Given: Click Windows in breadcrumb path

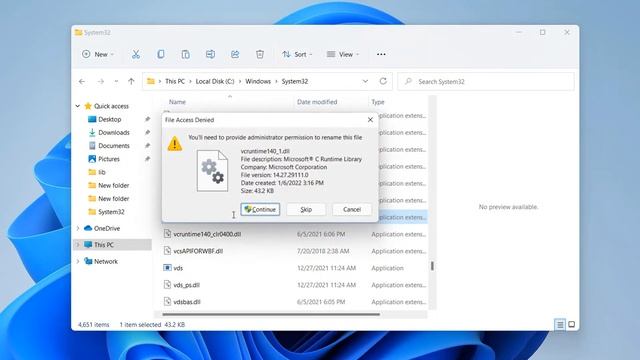Looking at the screenshot, I should [258, 81].
